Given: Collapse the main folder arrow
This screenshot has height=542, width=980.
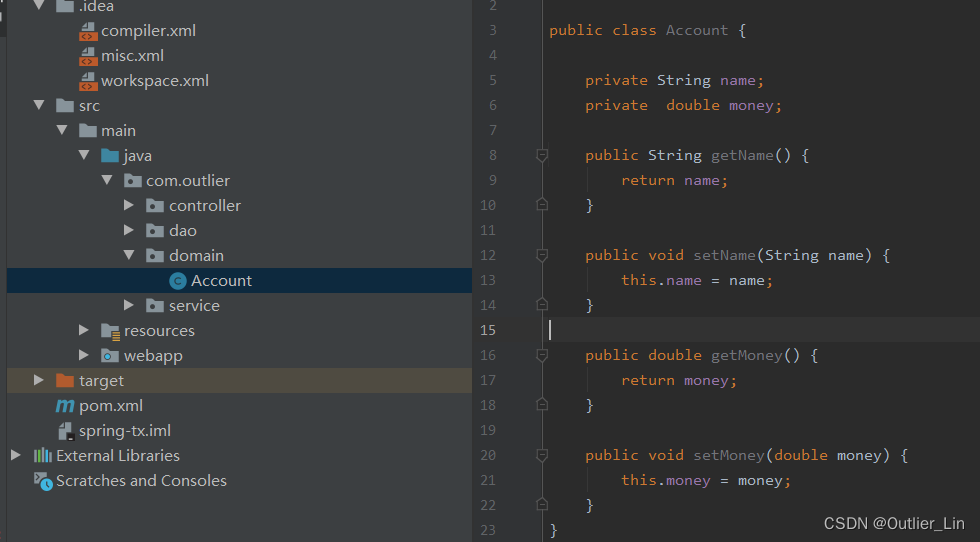Looking at the screenshot, I should [x=61, y=130].
